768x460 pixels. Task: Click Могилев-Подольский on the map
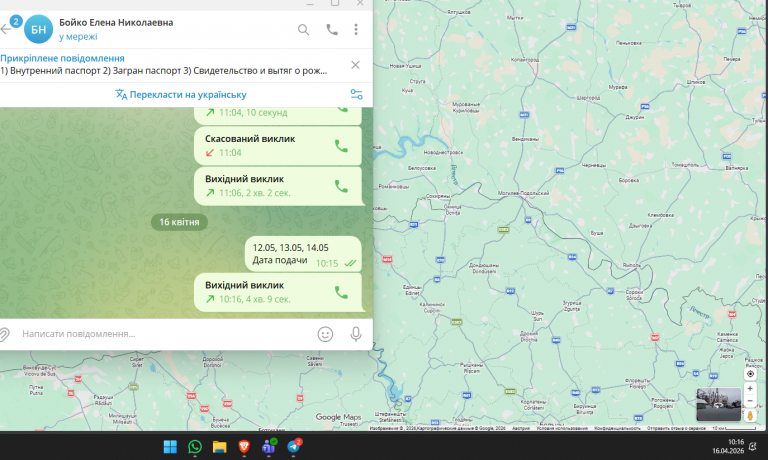coord(524,193)
